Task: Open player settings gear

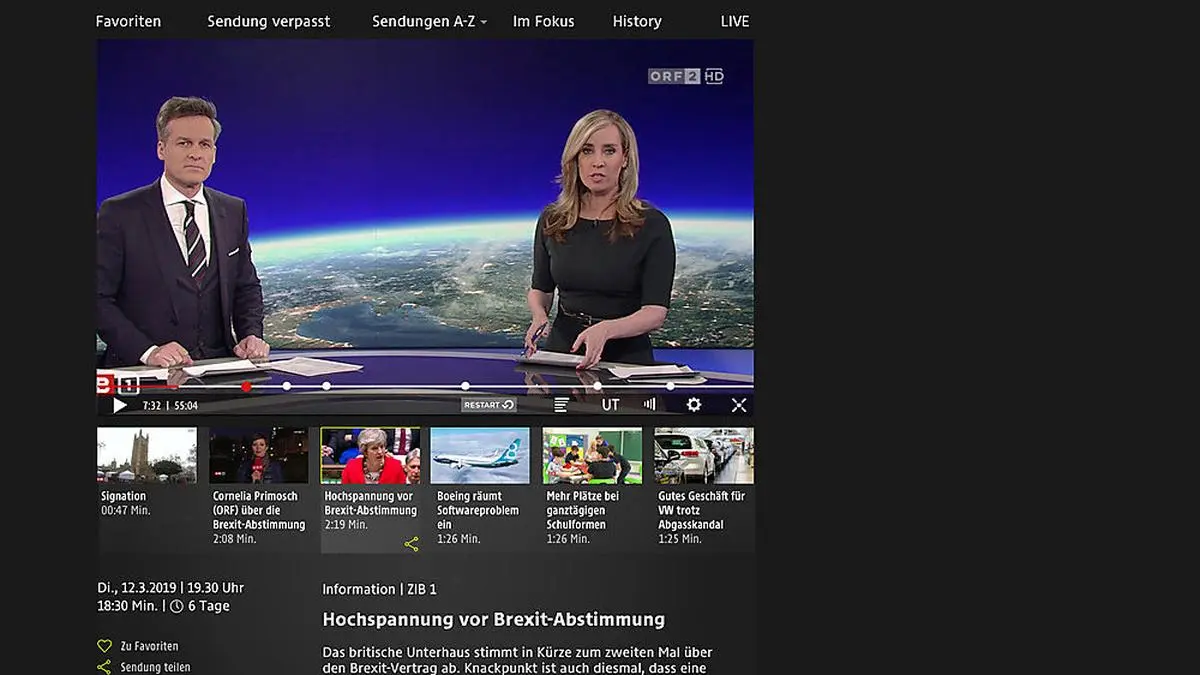Action: point(694,405)
